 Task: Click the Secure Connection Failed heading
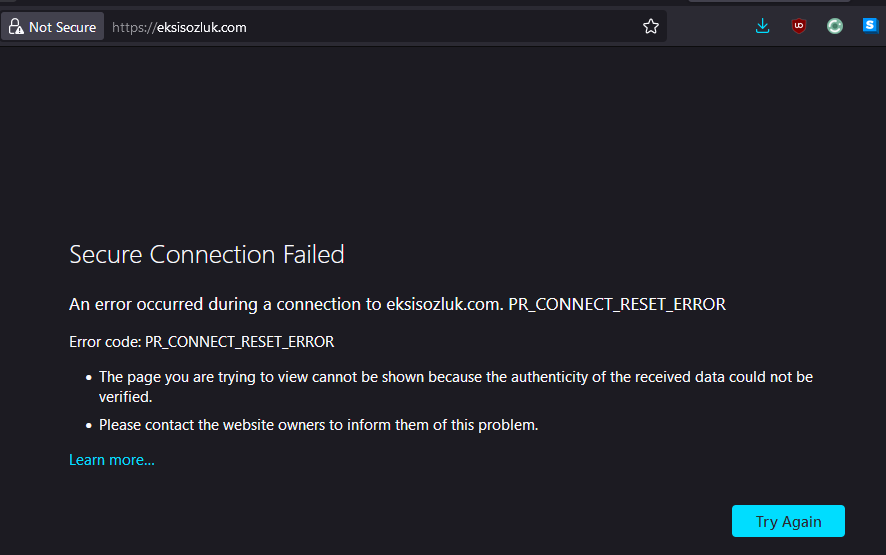(207, 255)
